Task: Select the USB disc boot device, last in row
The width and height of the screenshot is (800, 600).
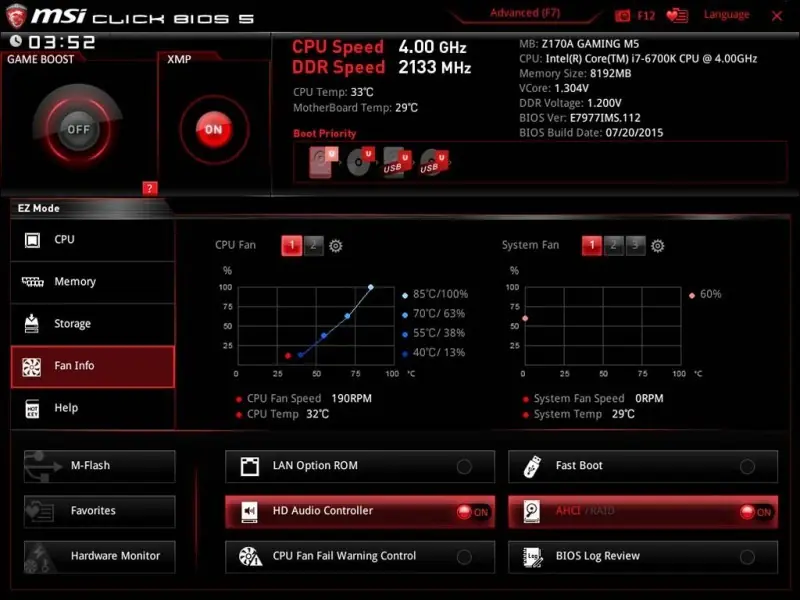Action: [434, 162]
